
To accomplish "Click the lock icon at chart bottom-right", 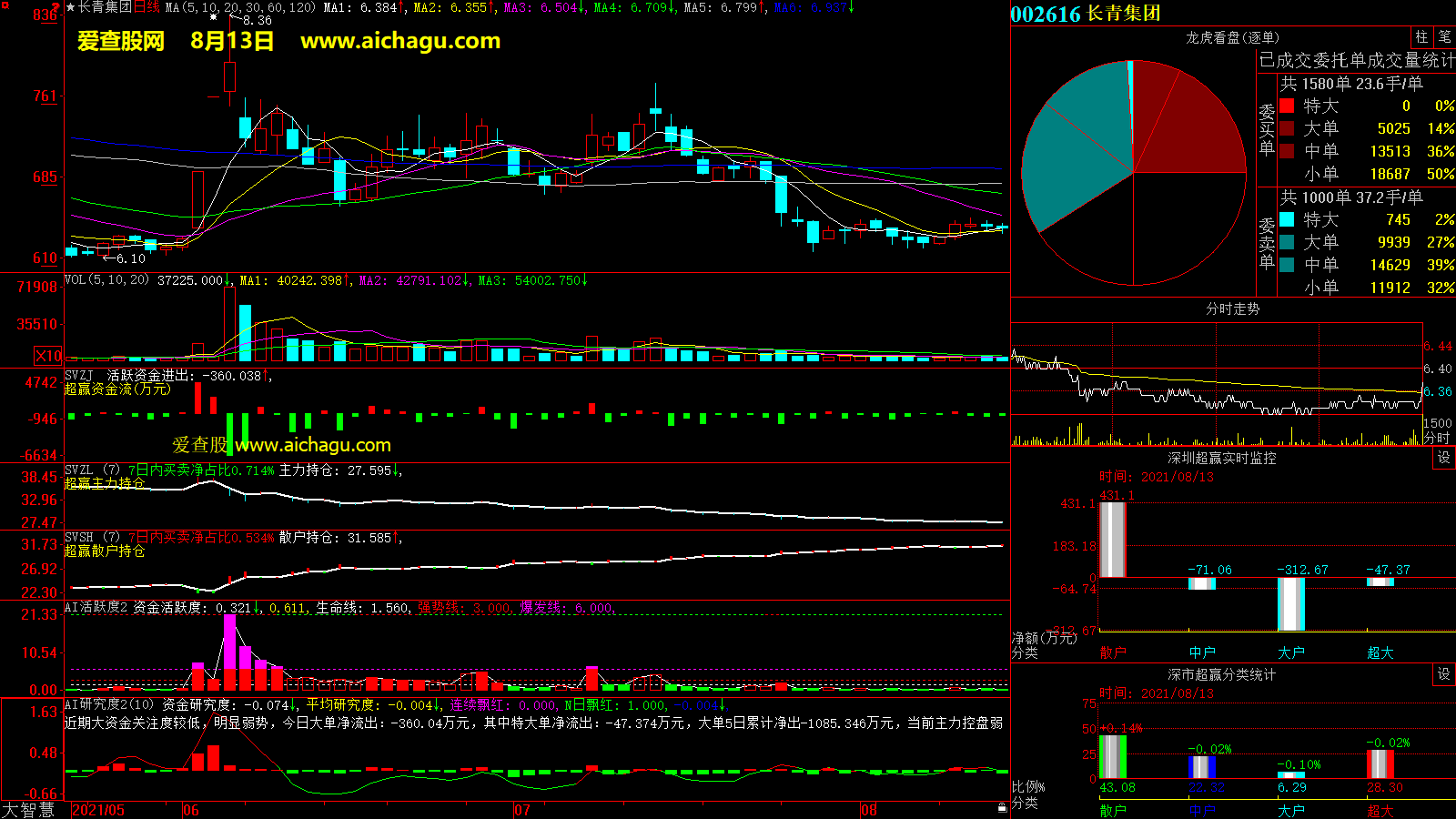I will [x=1002, y=807].
